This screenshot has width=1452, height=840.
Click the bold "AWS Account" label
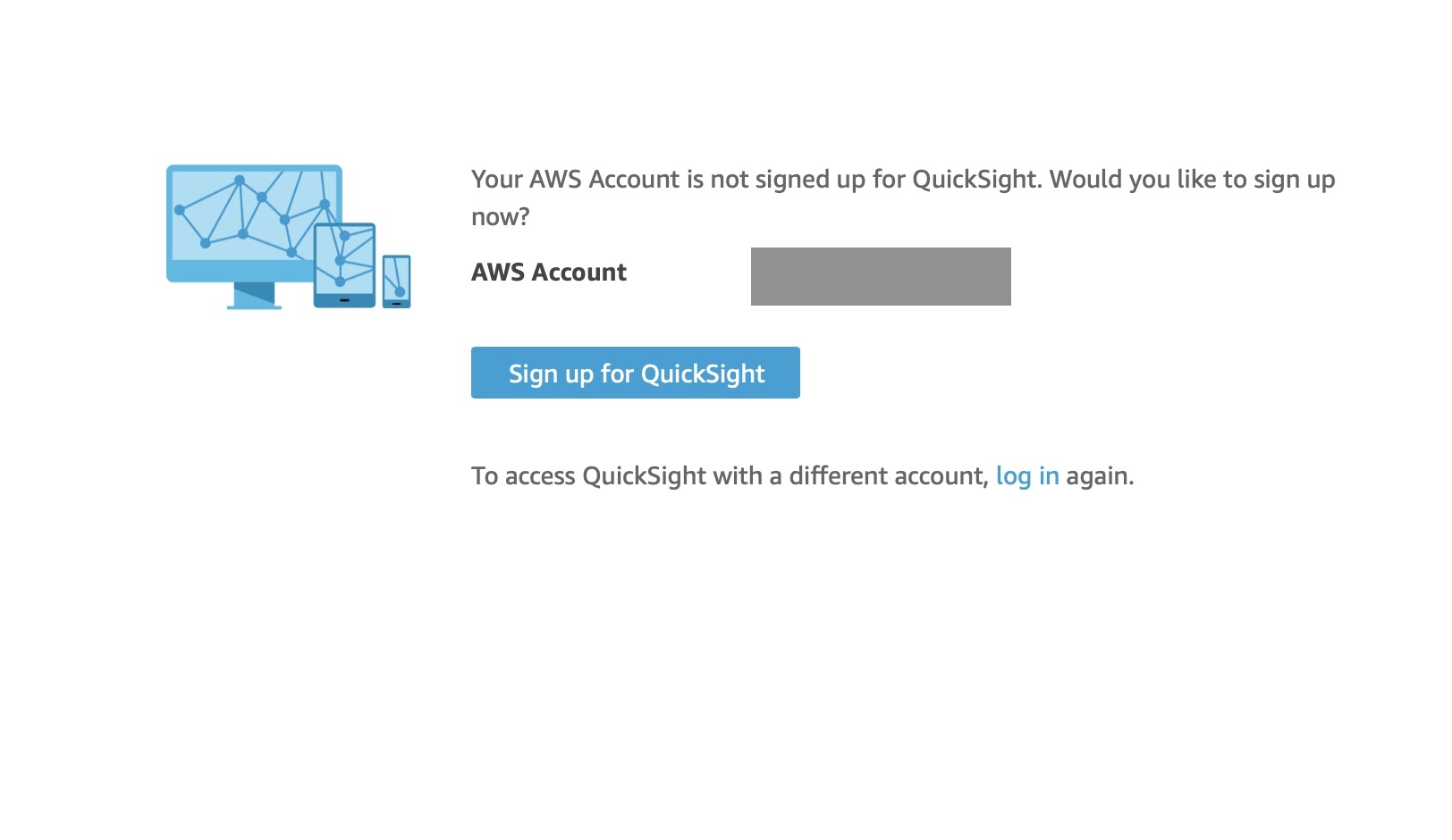pos(548,273)
